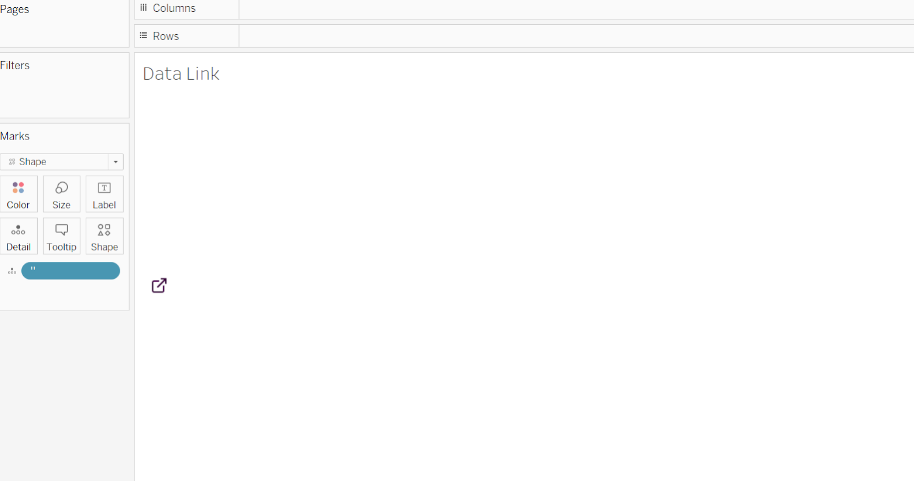
Task: Click the Filters shelf
Action: (x=64, y=86)
